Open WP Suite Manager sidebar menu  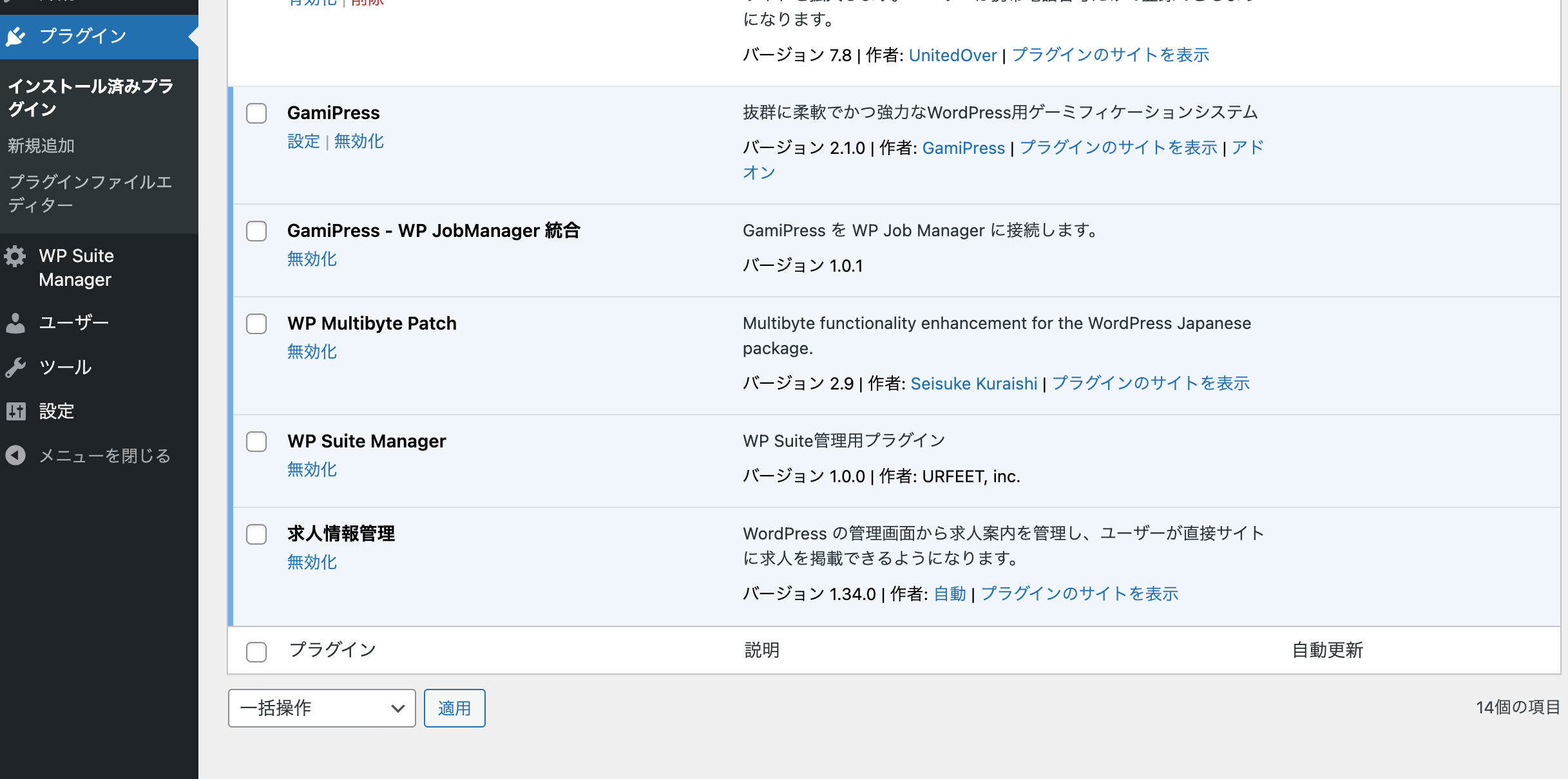coord(99,268)
